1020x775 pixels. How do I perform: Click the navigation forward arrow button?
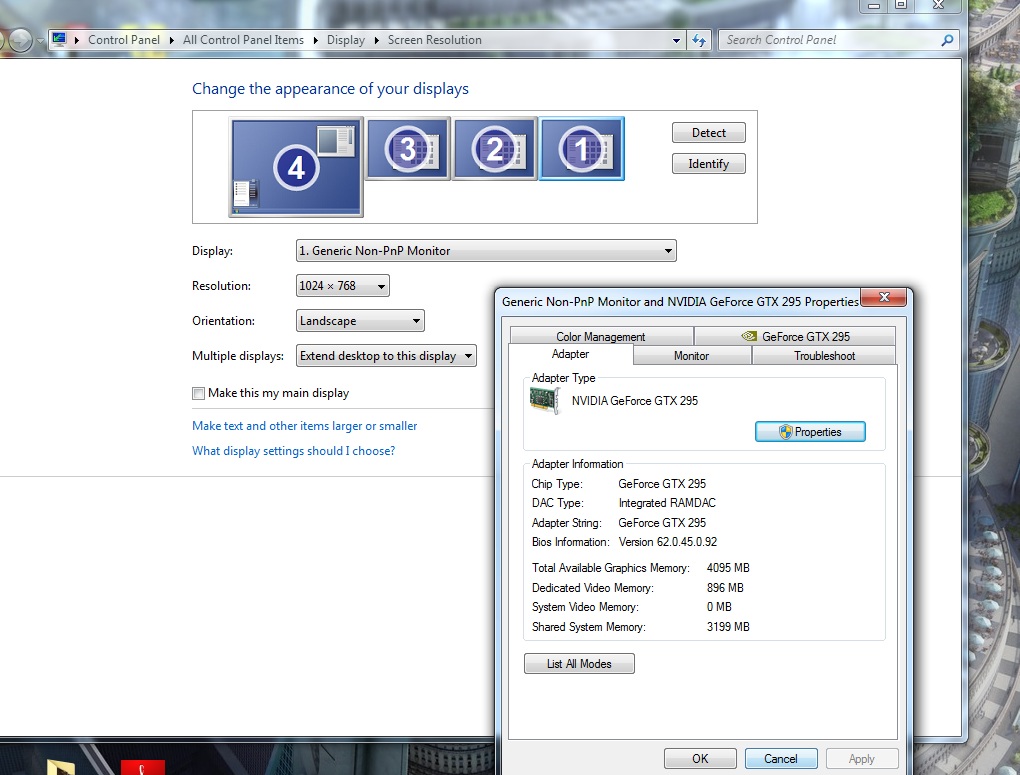[20, 40]
